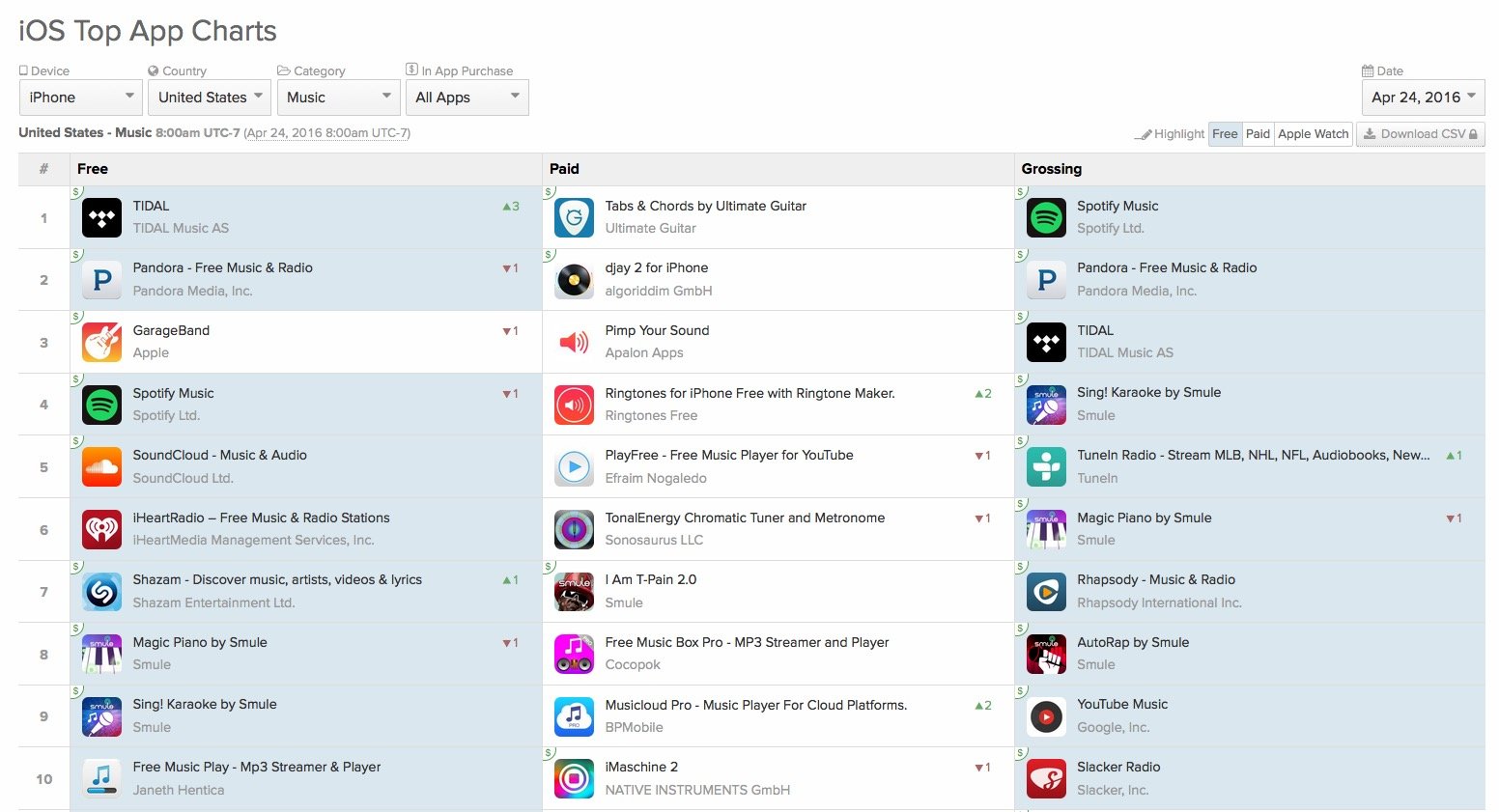Click the # rank column header
Viewport: 1499px width, 812px height.
[43, 169]
